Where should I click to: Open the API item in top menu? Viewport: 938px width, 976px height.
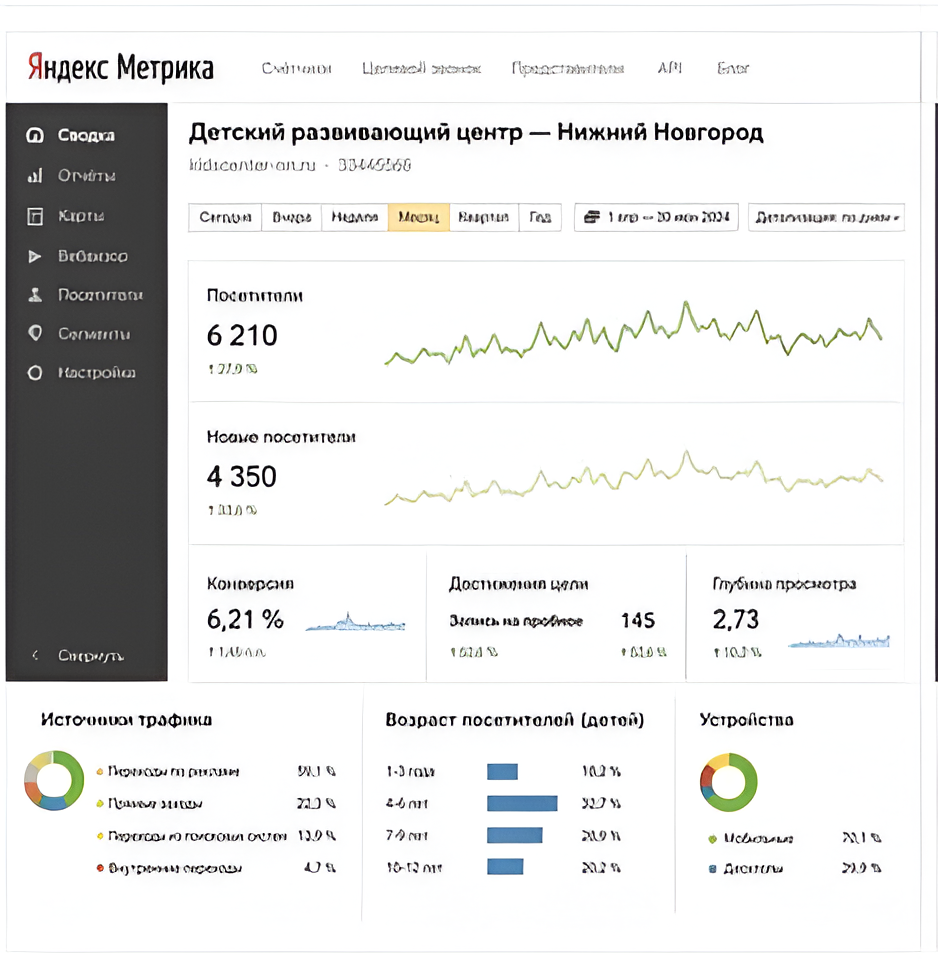point(669,68)
